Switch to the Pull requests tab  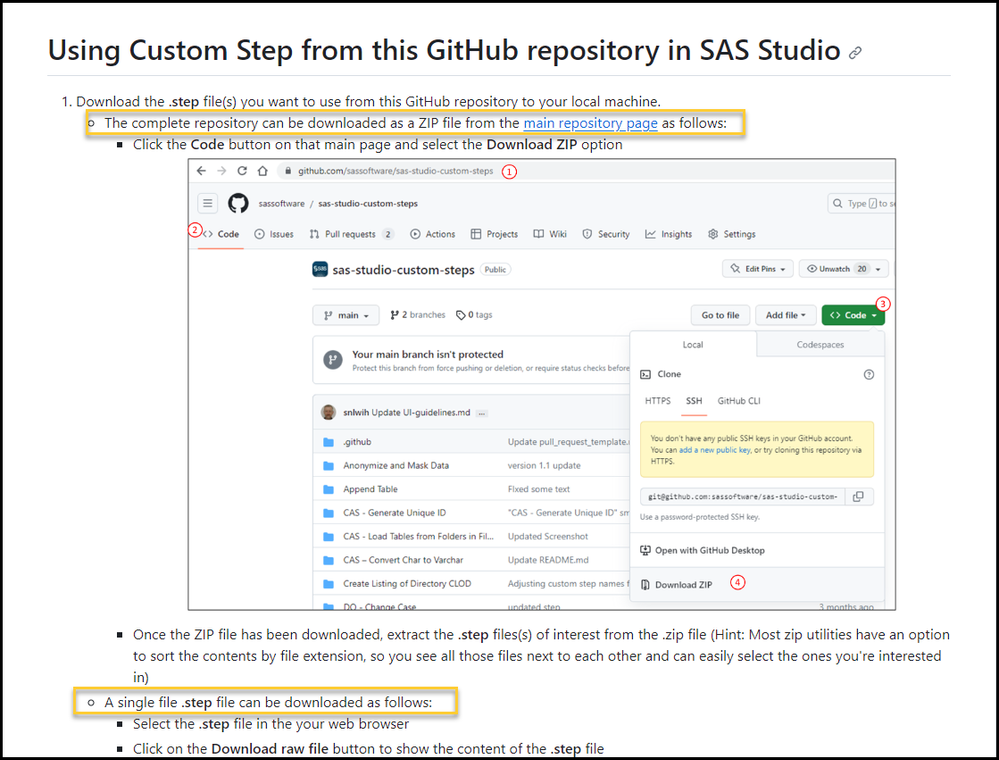tap(351, 234)
